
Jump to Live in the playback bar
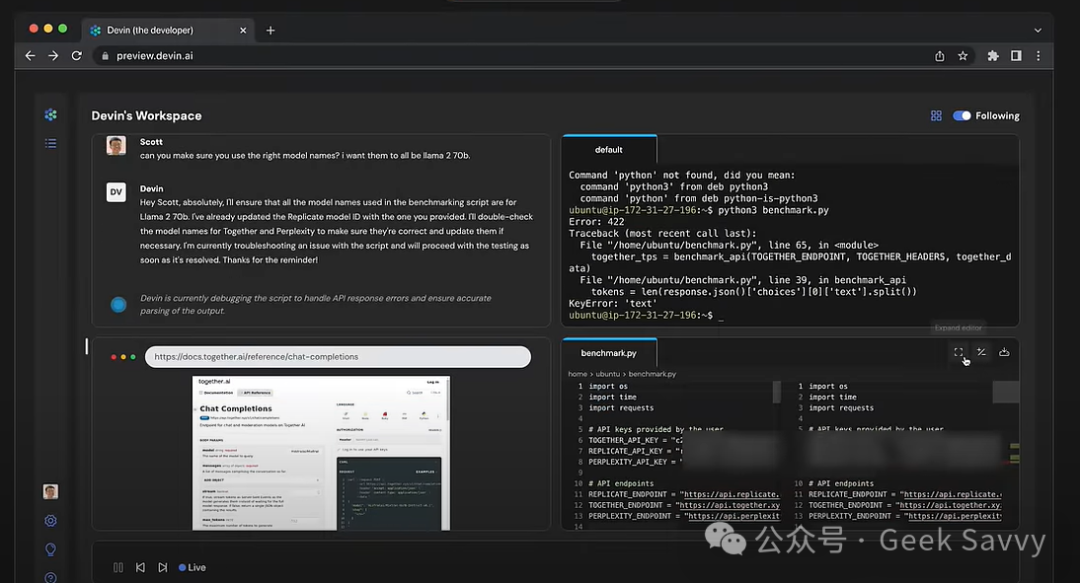pyautogui.click(x=192, y=567)
